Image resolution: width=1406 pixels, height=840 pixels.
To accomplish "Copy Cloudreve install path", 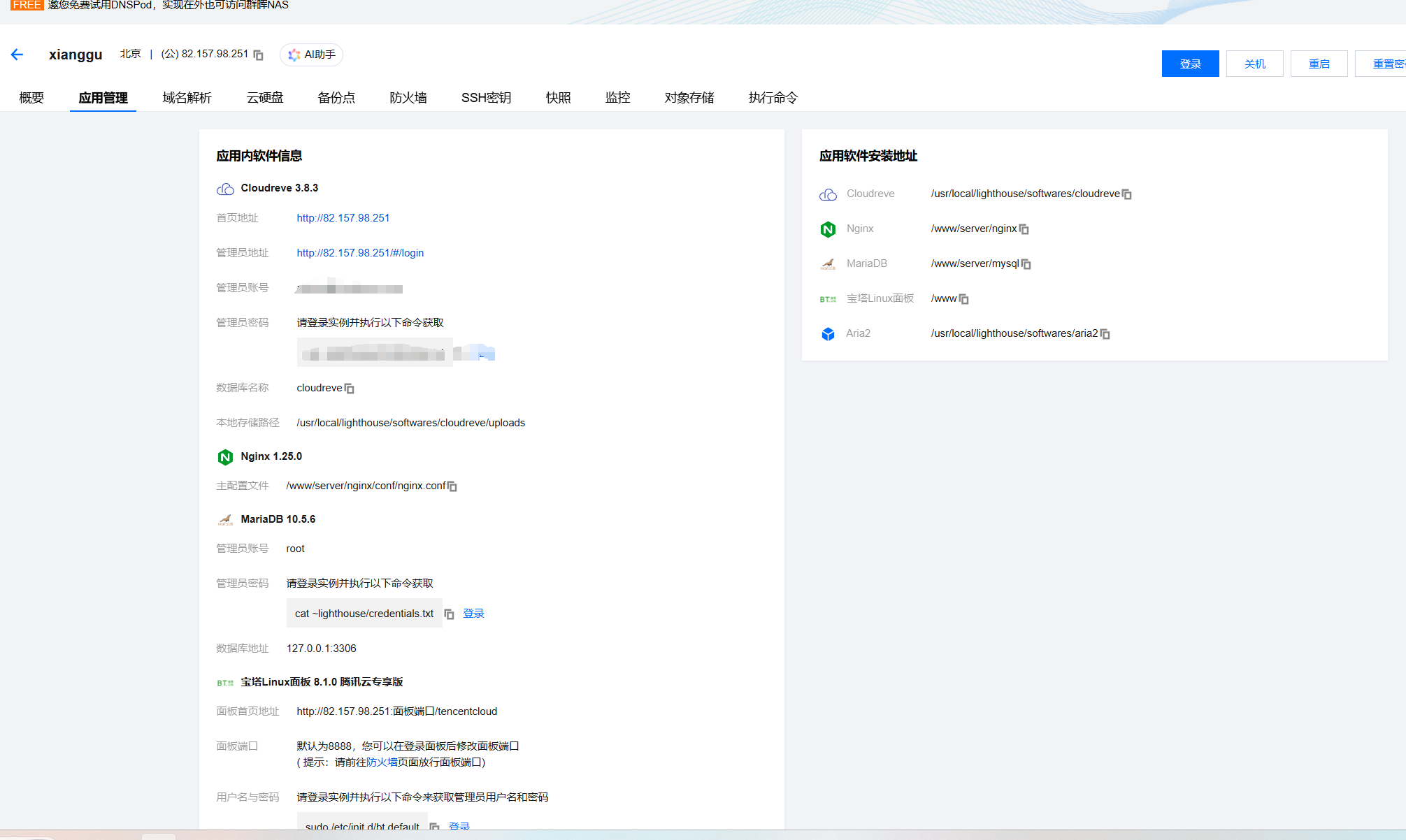I will coord(1127,194).
